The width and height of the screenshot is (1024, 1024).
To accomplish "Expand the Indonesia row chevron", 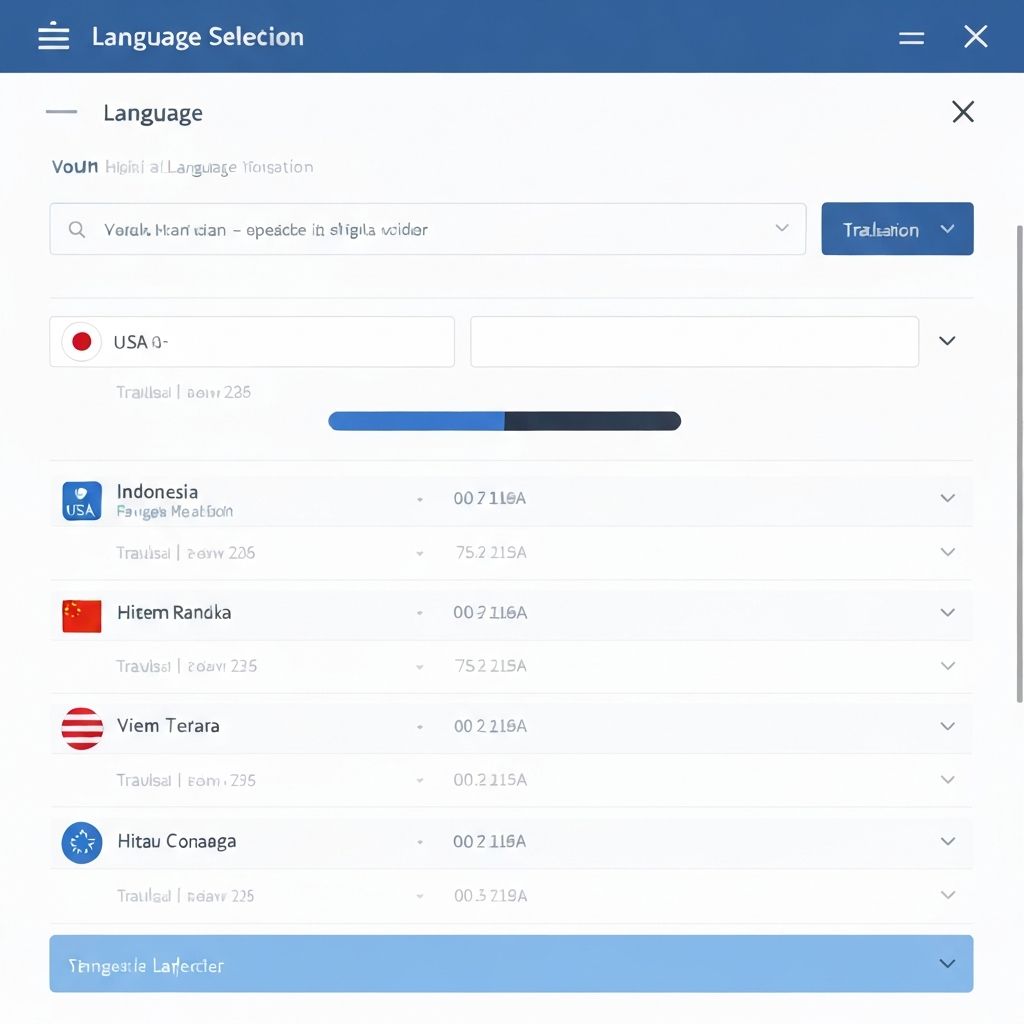I will 947,498.
